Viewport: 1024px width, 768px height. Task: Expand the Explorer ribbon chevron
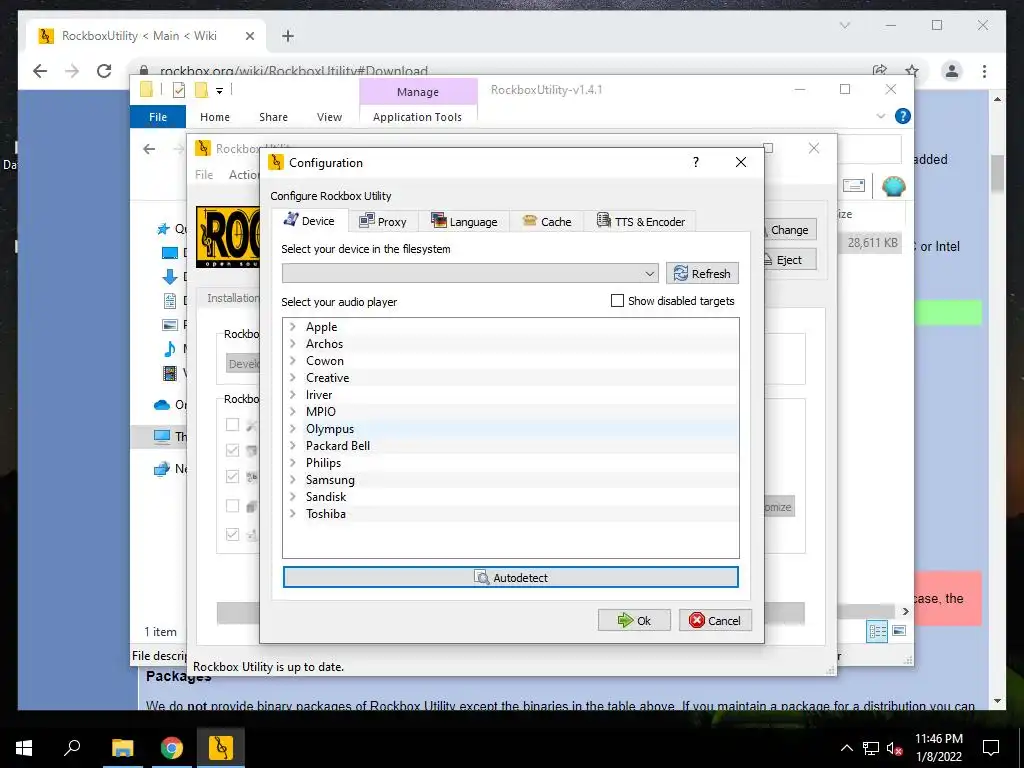880,116
